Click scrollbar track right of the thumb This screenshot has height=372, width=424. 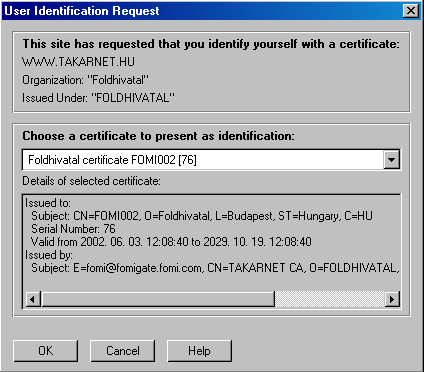click(330, 299)
